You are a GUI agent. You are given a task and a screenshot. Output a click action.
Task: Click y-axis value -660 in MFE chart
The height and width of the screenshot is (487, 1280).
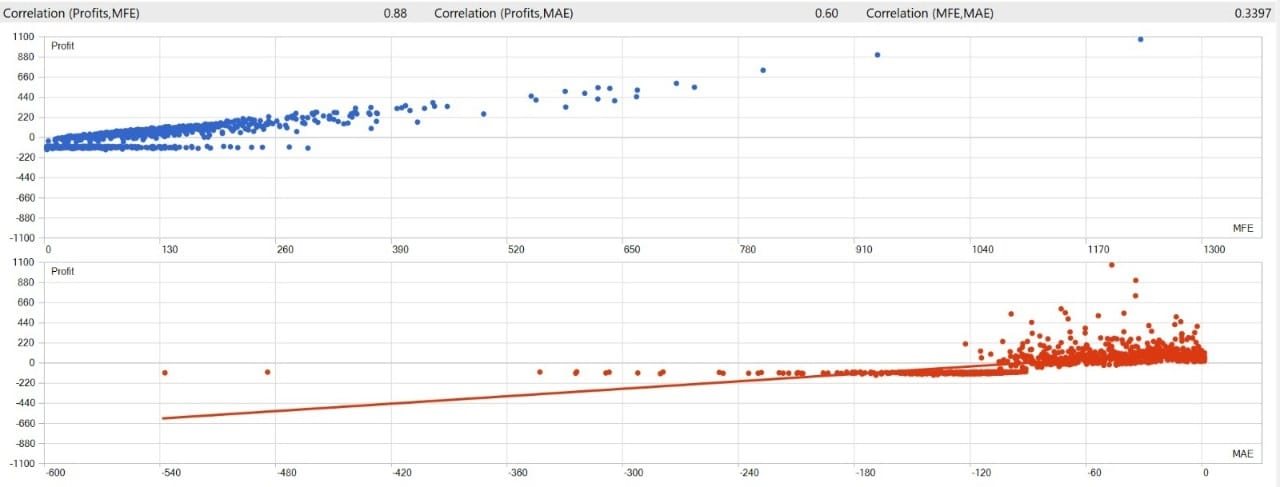pyautogui.click(x=25, y=198)
